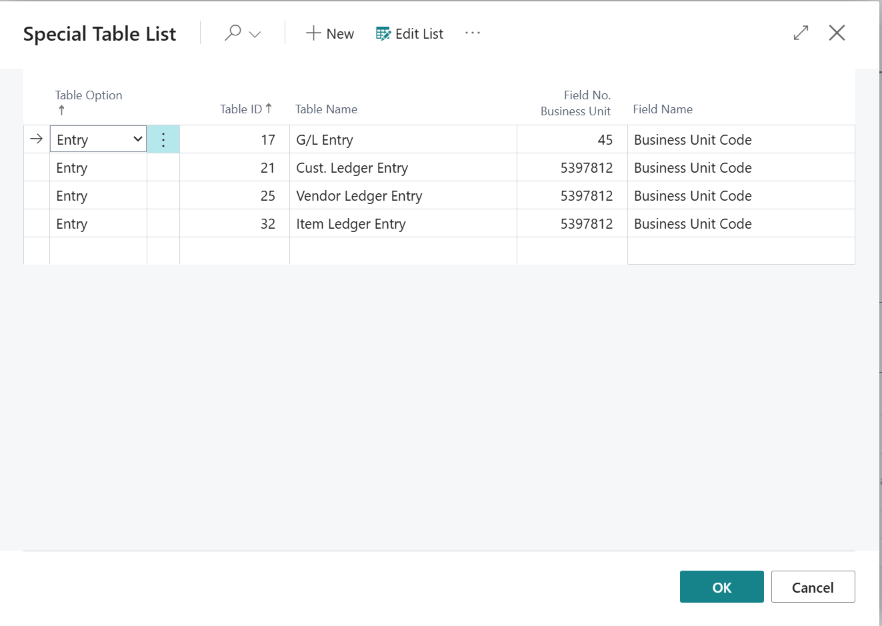This screenshot has height=626, width=882.
Task: Click the empty Field Name cell in new row
Action: click(x=740, y=251)
